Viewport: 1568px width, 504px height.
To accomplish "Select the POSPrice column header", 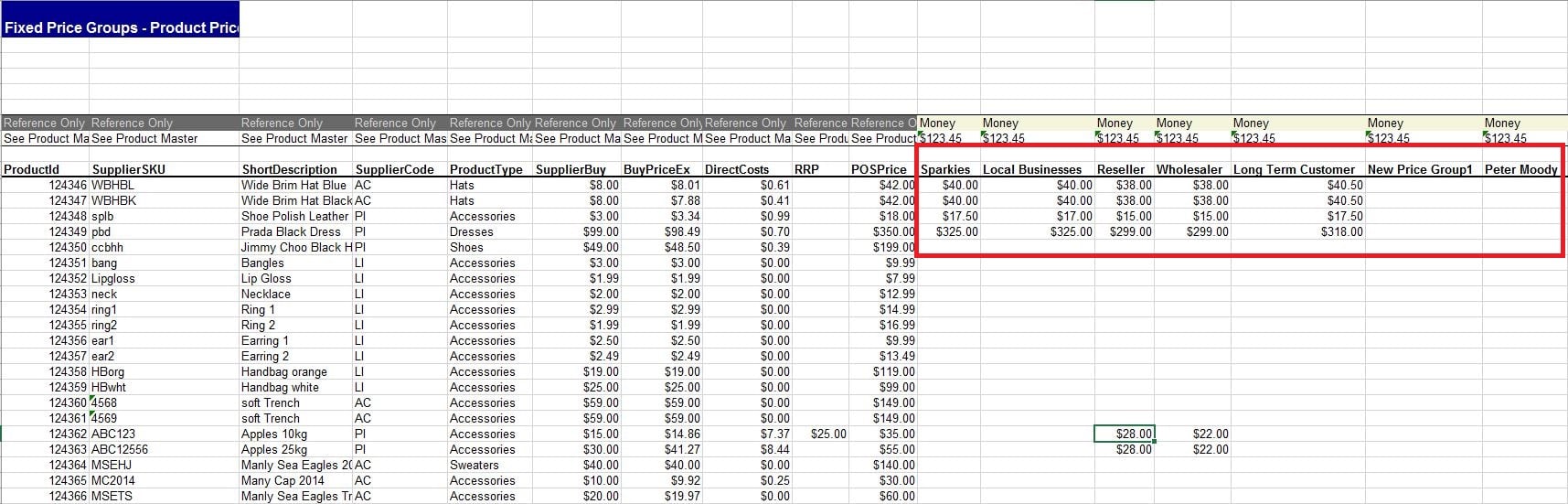I will coord(882,169).
